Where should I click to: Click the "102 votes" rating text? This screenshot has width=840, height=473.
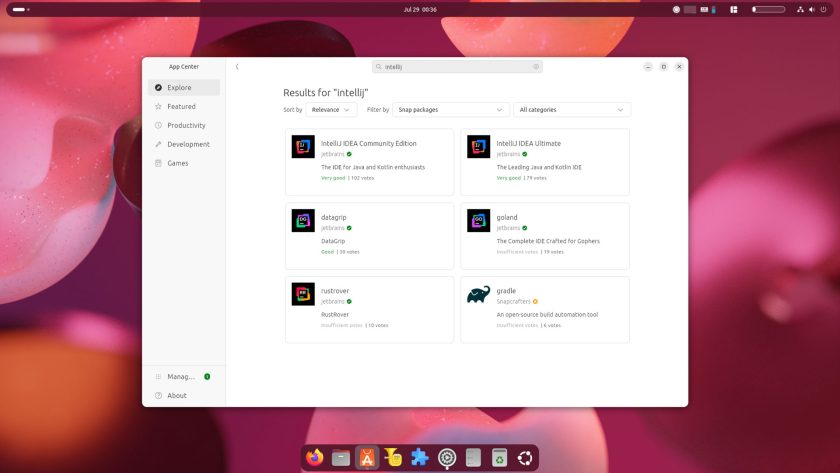363,178
